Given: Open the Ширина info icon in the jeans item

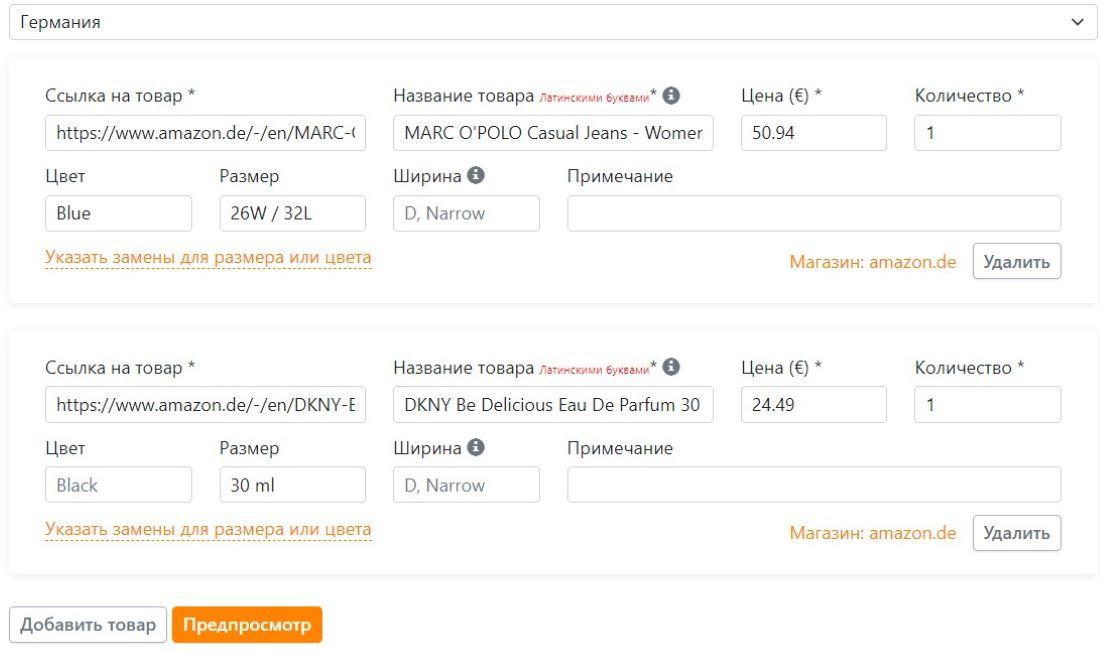Looking at the screenshot, I should [x=476, y=176].
